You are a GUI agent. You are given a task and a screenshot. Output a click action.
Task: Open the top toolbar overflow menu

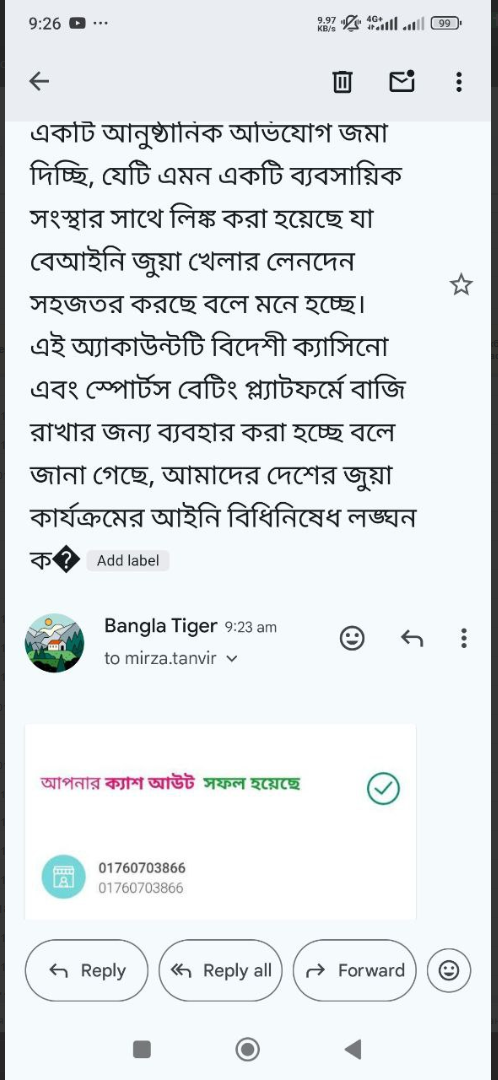[x=459, y=82]
